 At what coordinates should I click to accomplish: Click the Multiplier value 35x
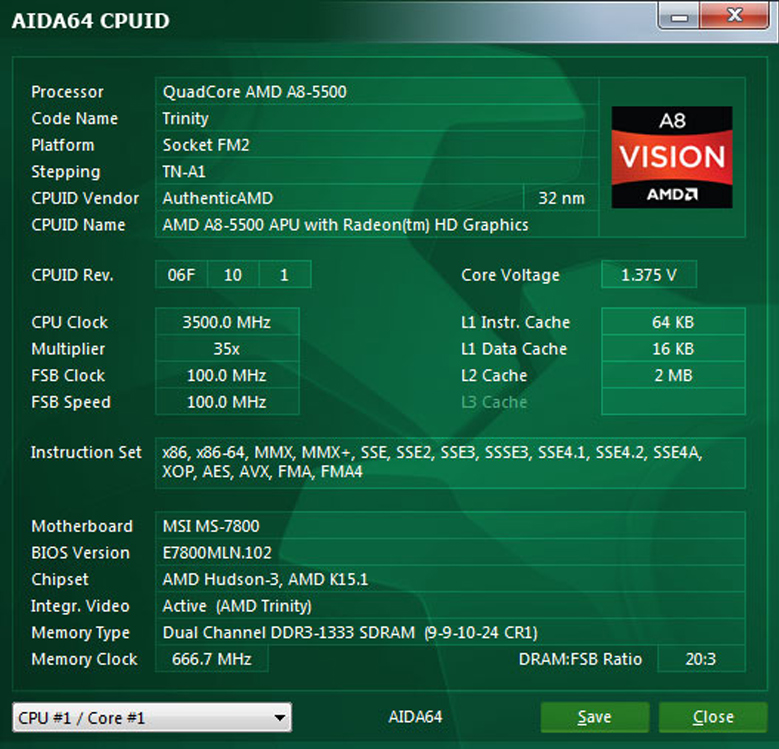click(x=226, y=349)
